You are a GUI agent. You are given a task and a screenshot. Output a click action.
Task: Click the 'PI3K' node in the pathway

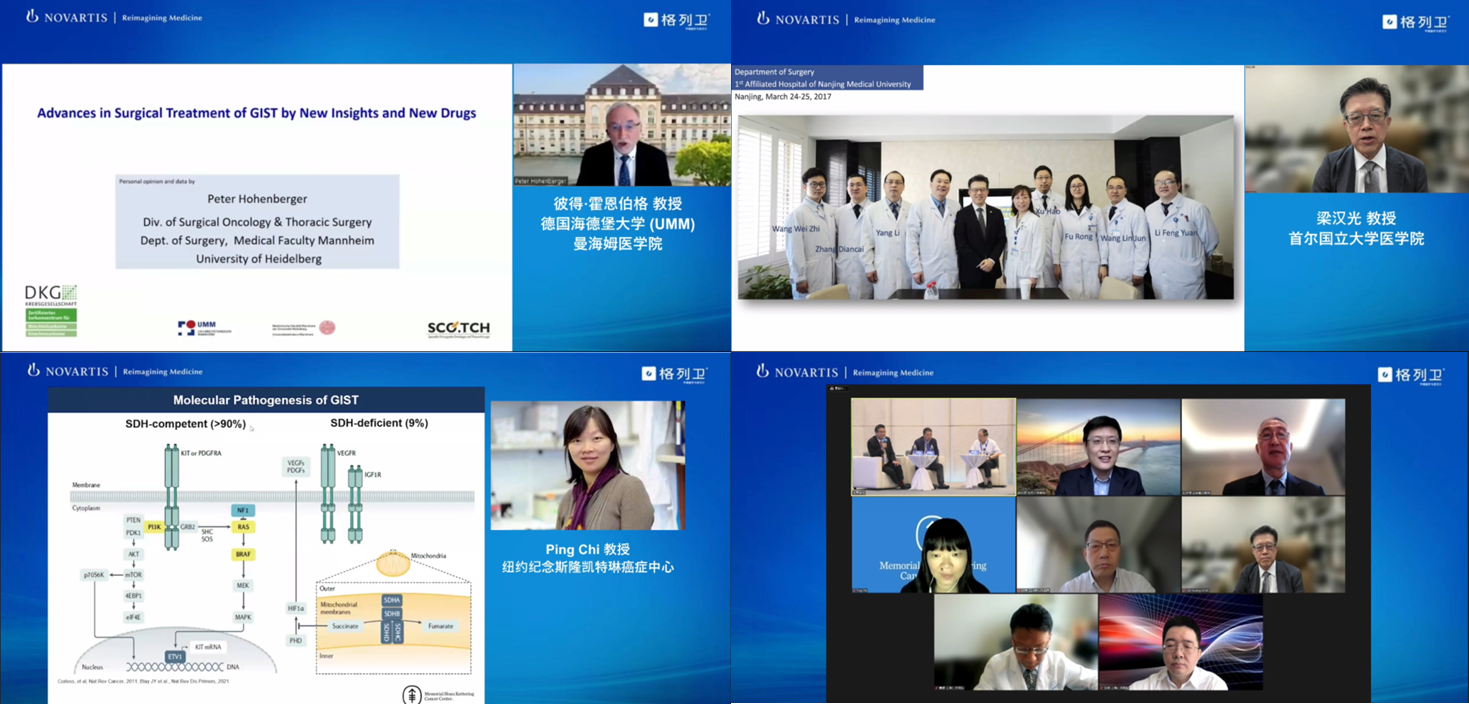(154, 526)
